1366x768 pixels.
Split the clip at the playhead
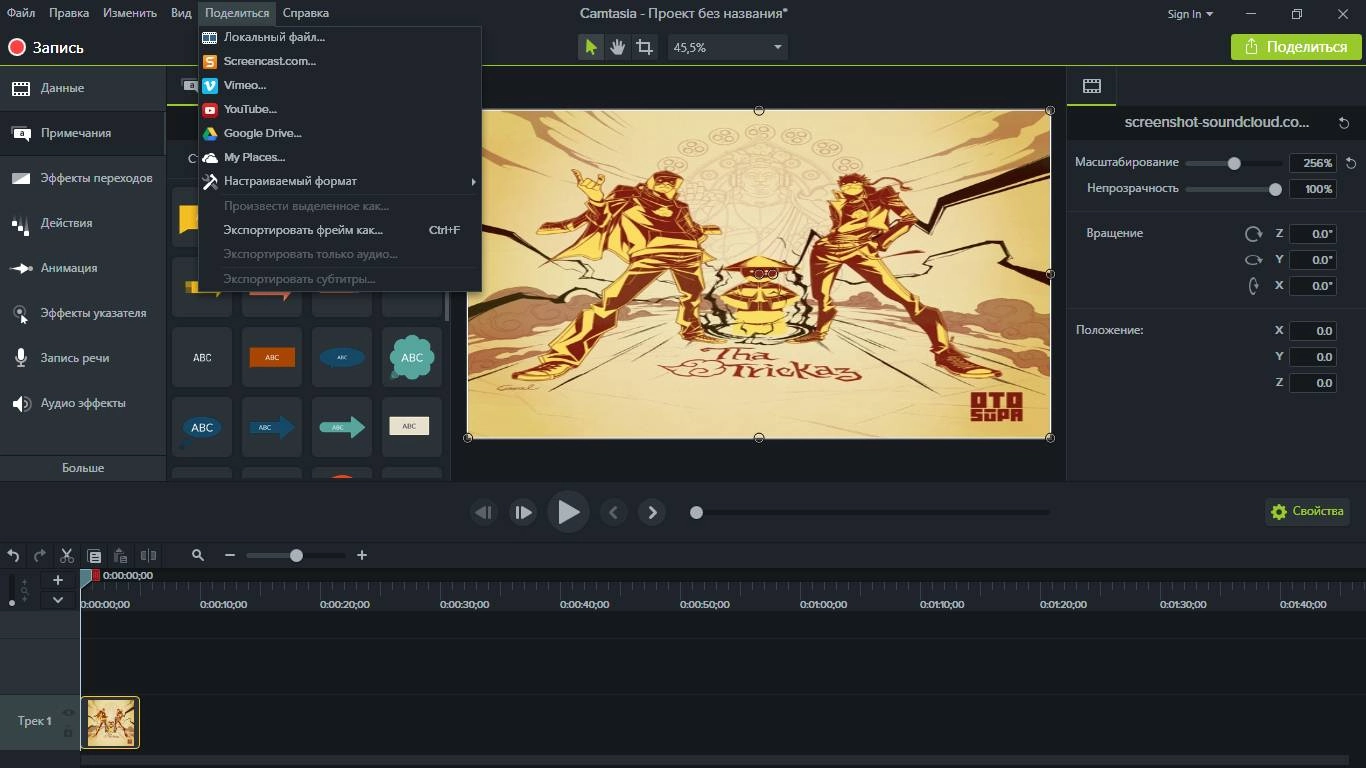tap(148, 555)
